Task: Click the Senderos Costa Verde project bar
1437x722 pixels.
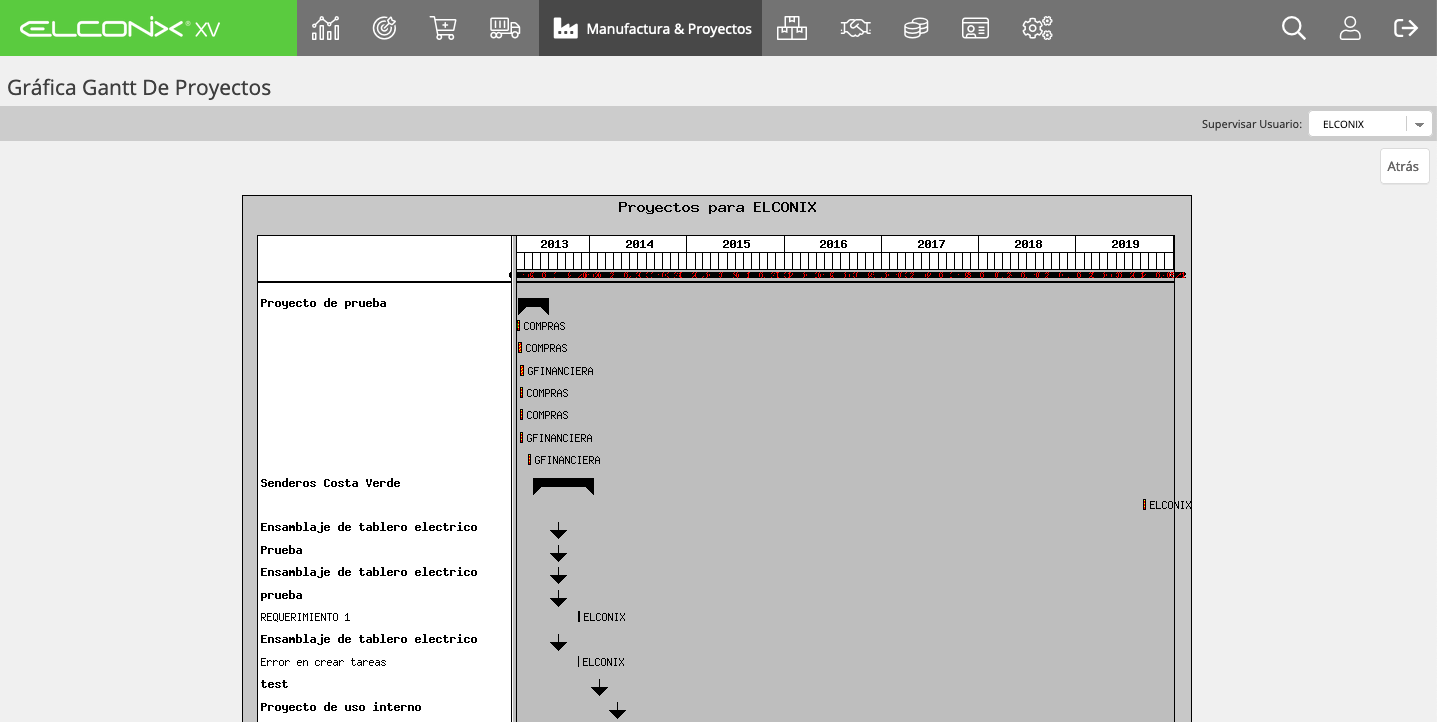Action: point(563,486)
